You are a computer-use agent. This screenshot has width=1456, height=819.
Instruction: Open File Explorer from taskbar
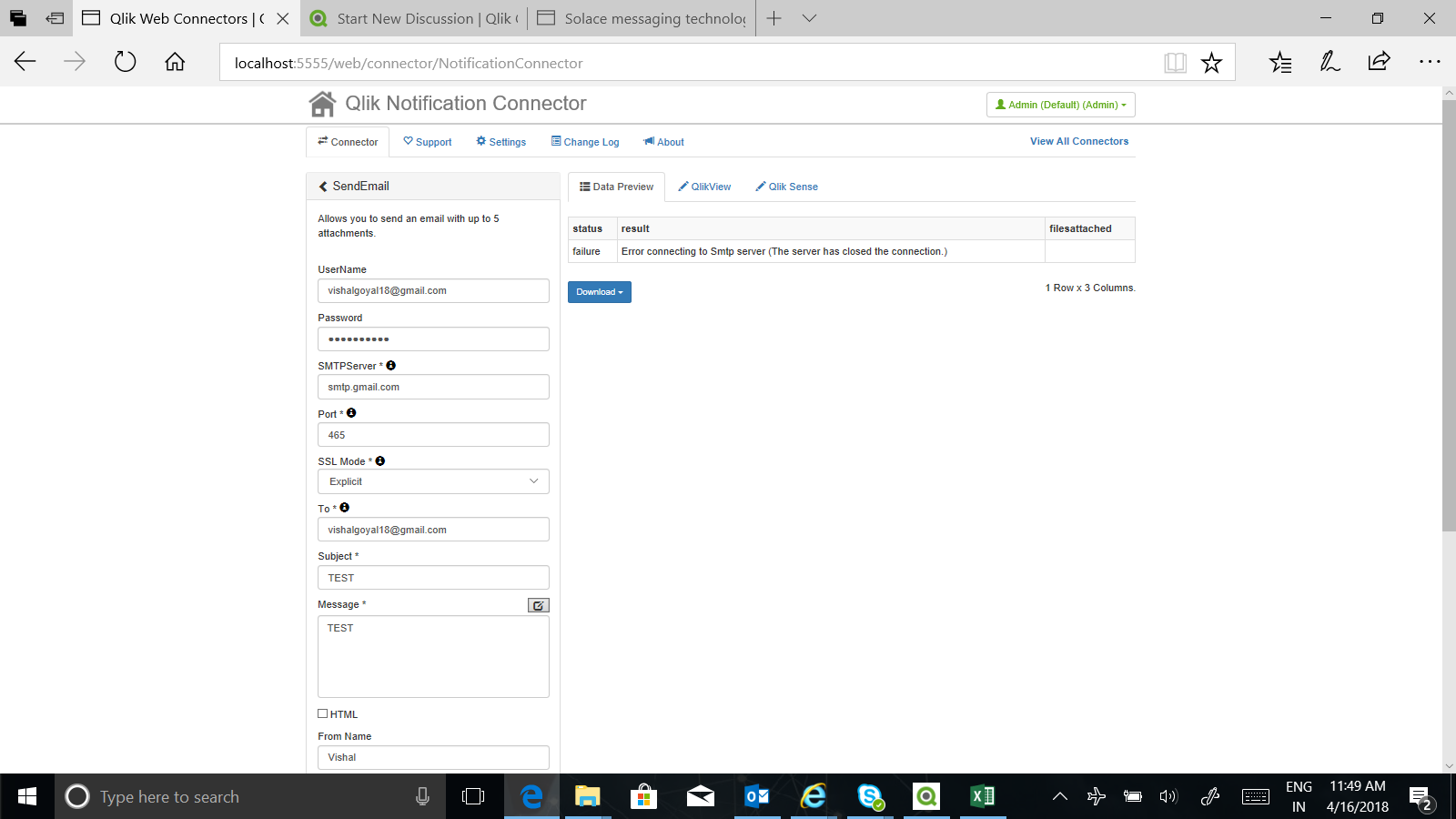pyautogui.click(x=588, y=796)
